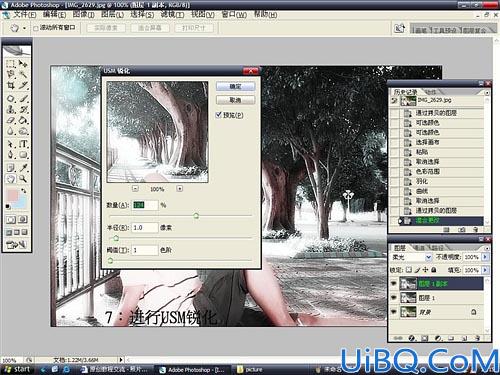The height and width of the screenshot is (375, 500).
Task: Select the Rectangular Marquee tool
Action: 11,63
